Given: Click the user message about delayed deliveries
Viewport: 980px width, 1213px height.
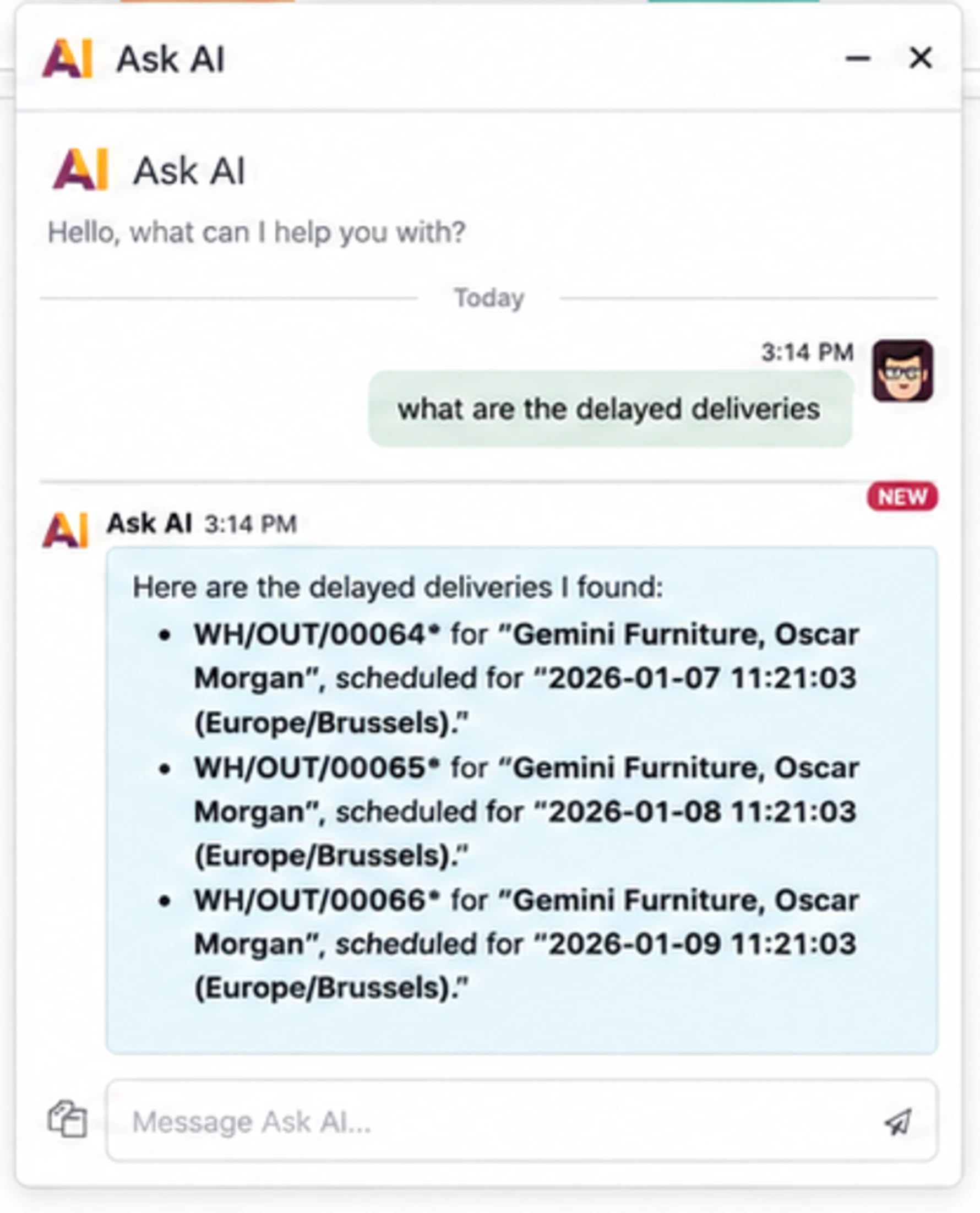Looking at the screenshot, I should 609,409.
